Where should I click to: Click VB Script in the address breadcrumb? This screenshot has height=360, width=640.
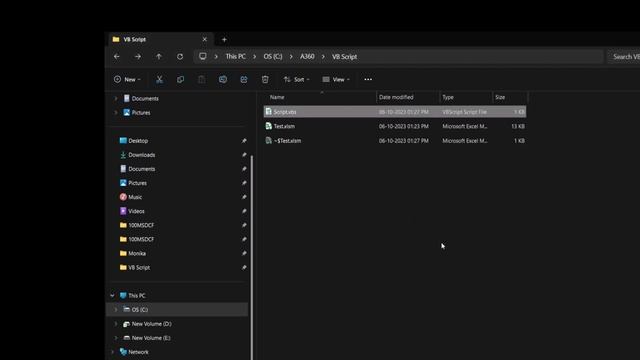[x=344, y=57]
